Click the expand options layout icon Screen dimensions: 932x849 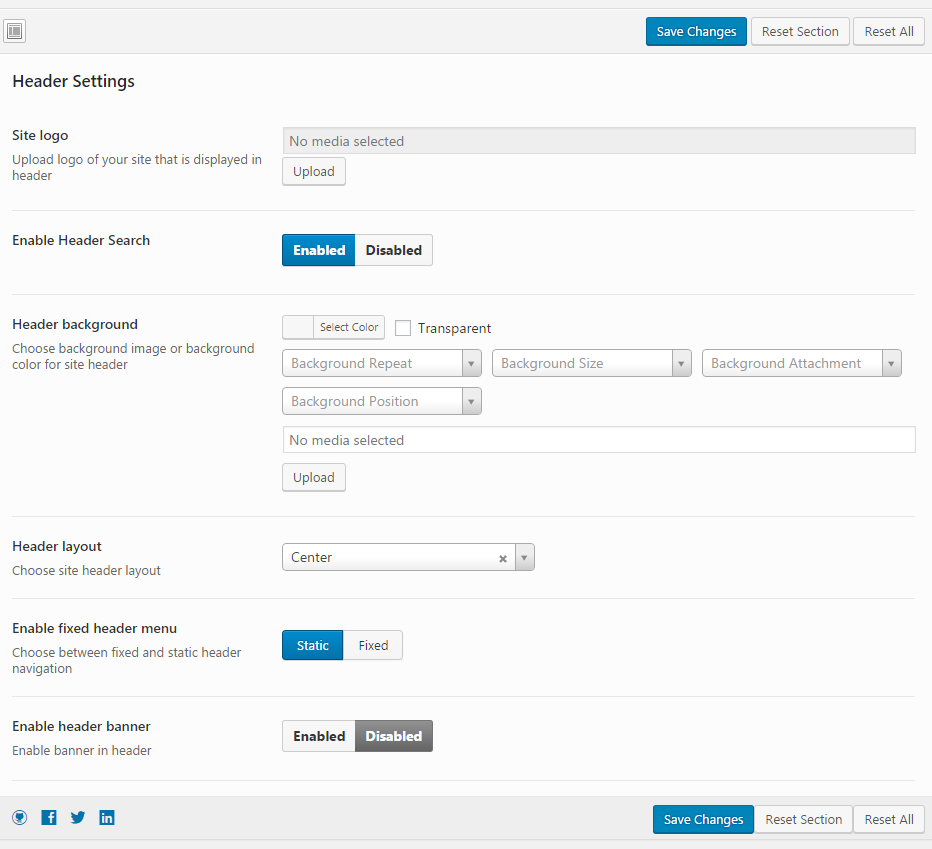point(15,31)
